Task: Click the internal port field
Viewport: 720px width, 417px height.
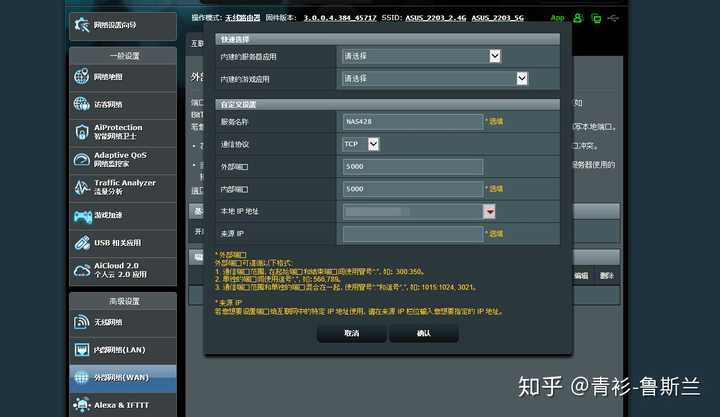Action: pos(412,189)
